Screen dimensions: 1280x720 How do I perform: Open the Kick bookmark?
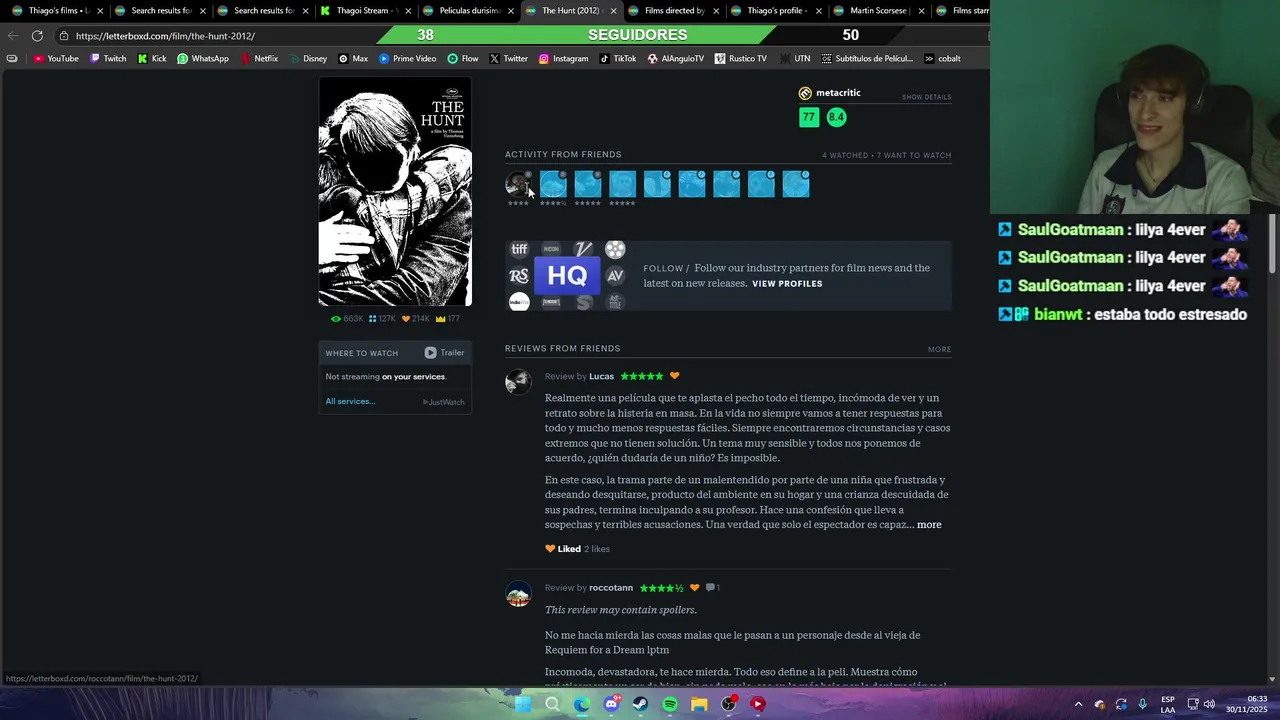click(x=152, y=58)
